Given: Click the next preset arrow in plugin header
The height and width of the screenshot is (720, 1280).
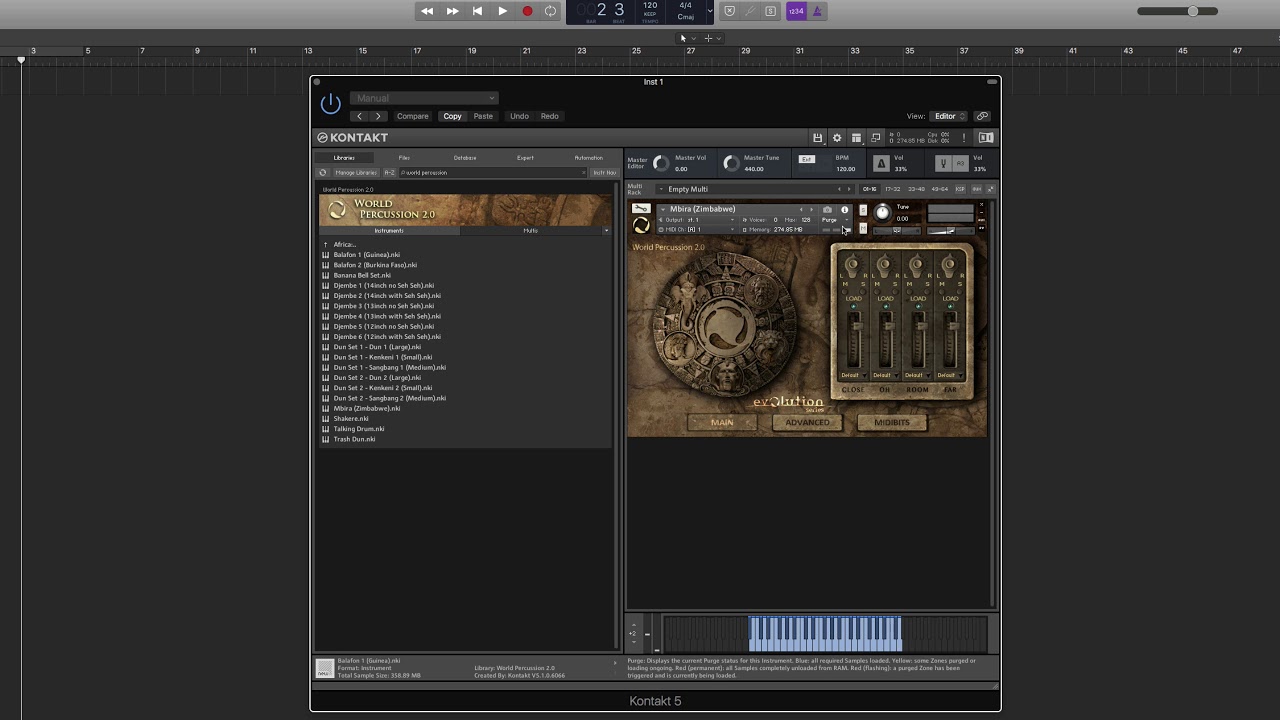Looking at the screenshot, I should tap(377, 116).
